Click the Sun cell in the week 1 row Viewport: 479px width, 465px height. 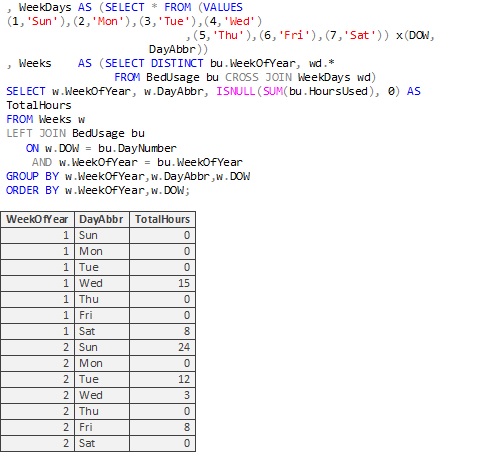[102, 235]
